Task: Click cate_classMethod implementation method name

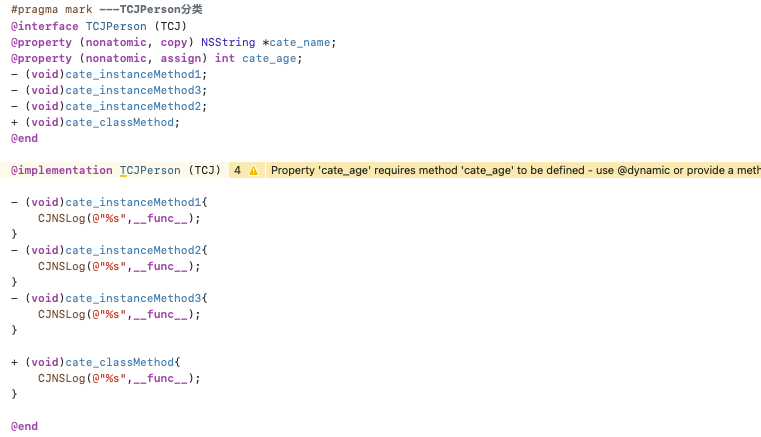Action: (120, 362)
